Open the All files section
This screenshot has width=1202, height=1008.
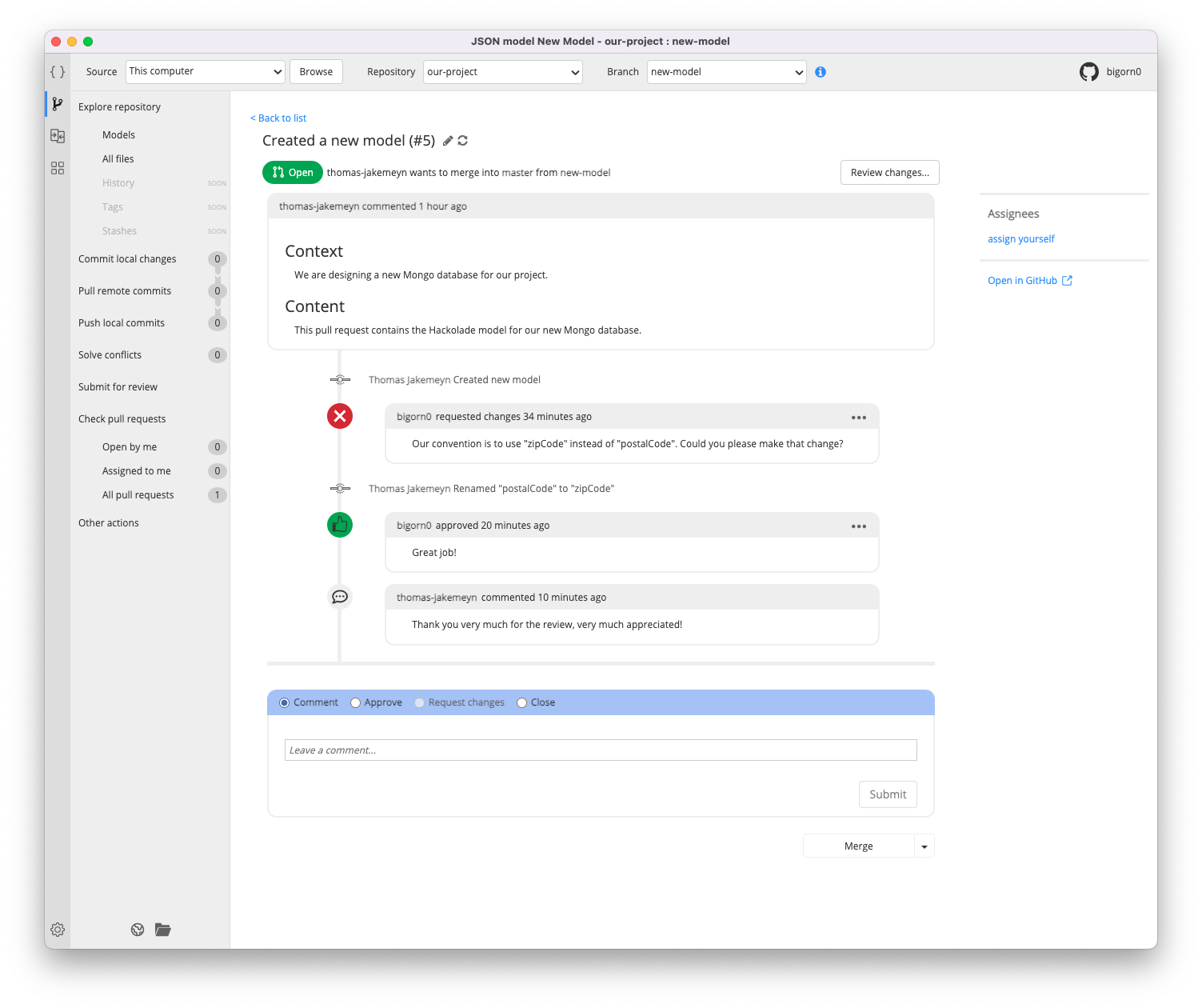pos(118,158)
